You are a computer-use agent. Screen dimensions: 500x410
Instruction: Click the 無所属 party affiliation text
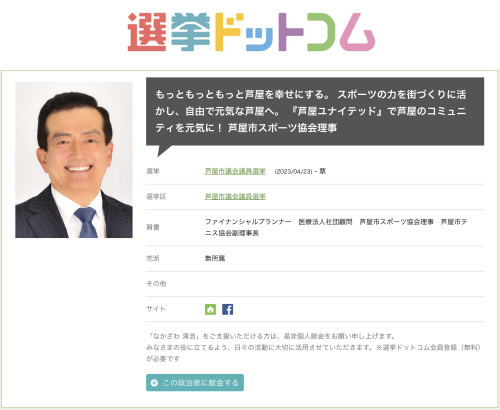pos(215,258)
